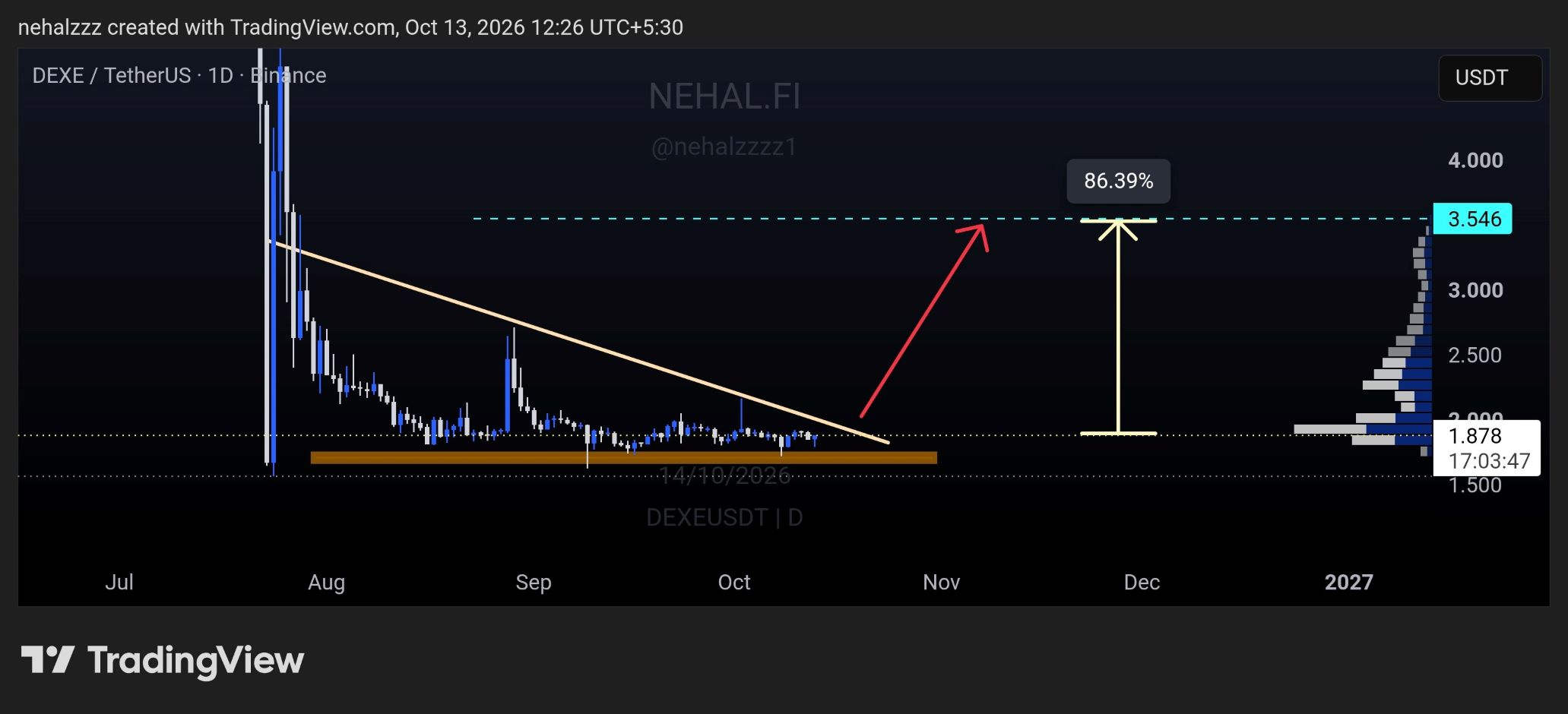Click the descending cream trendline
The image size is (1568, 714).
pyautogui.click(x=578, y=342)
